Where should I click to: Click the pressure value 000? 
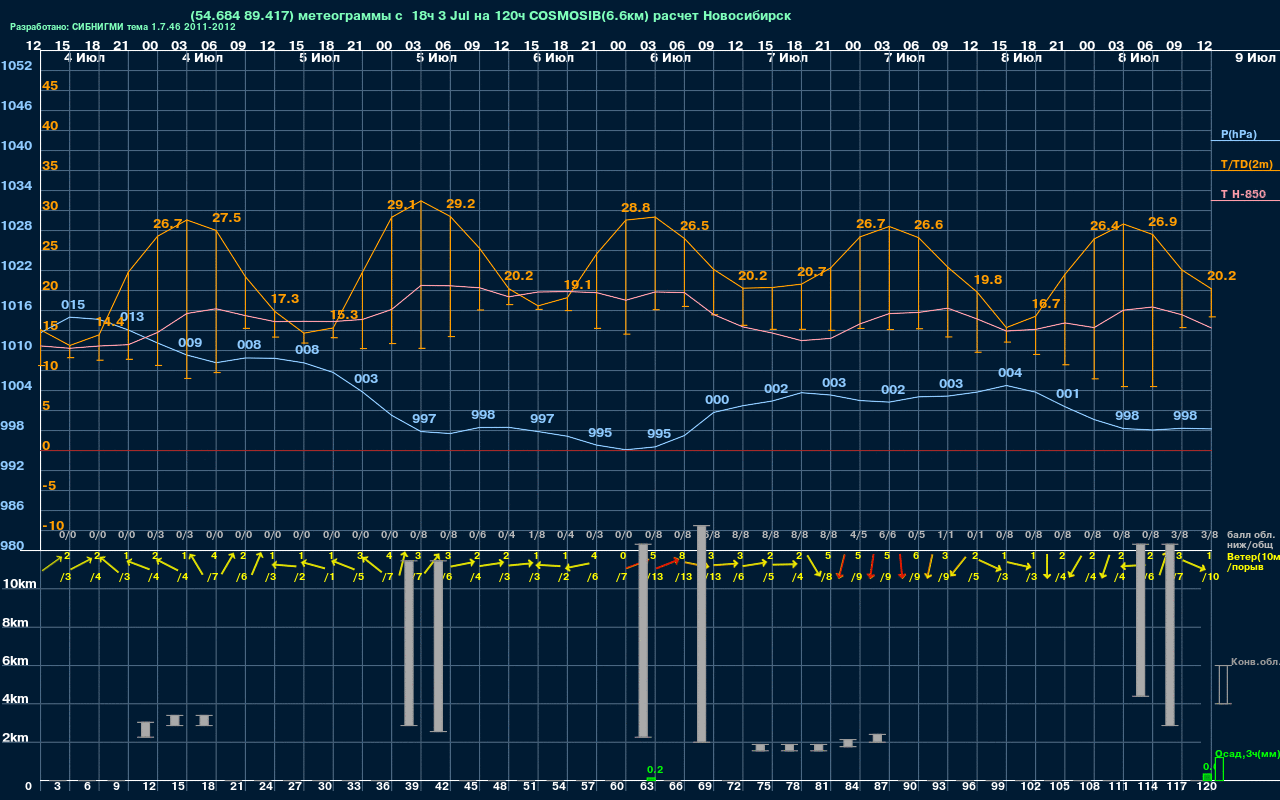[x=717, y=399]
